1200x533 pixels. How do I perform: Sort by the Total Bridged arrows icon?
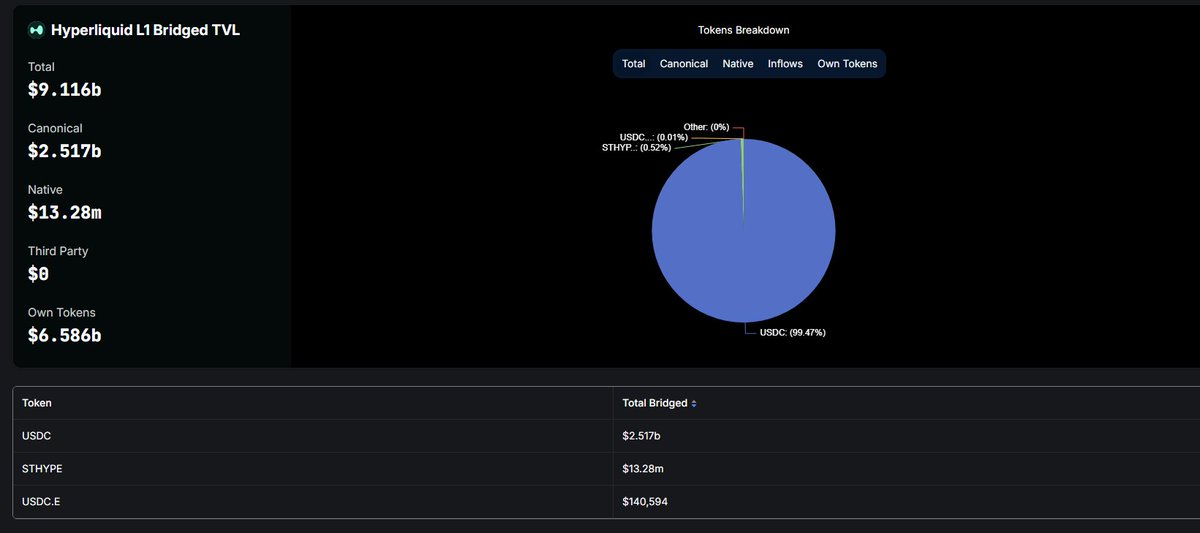point(694,404)
